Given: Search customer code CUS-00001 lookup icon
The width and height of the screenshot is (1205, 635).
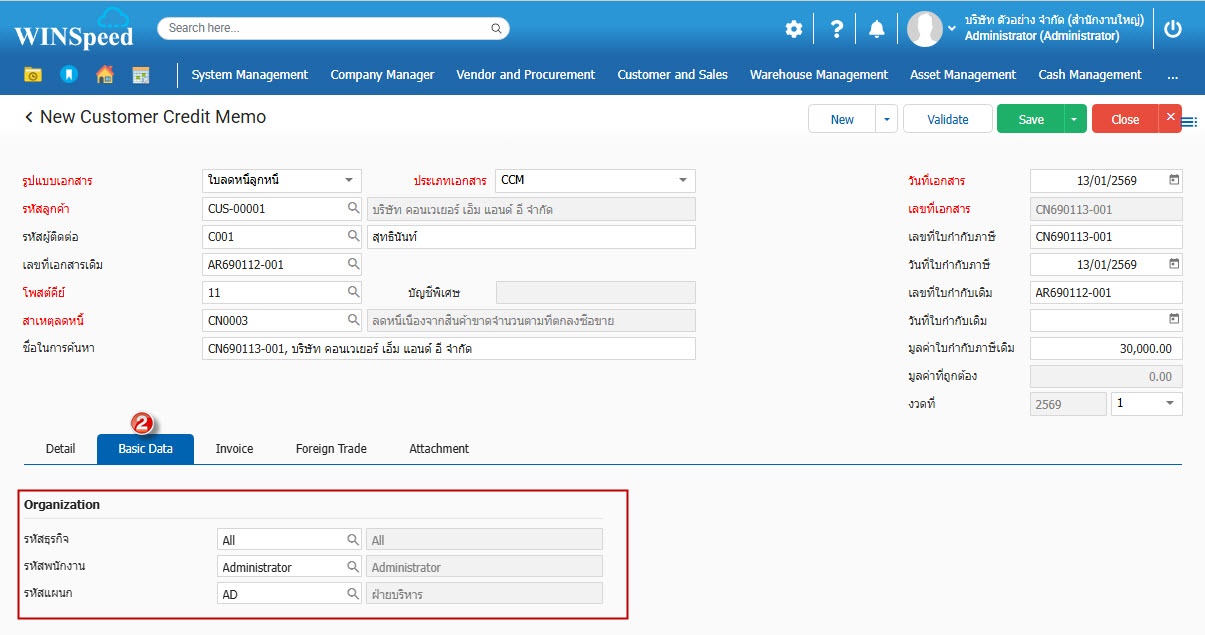Looking at the screenshot, I should pos(353,209).
